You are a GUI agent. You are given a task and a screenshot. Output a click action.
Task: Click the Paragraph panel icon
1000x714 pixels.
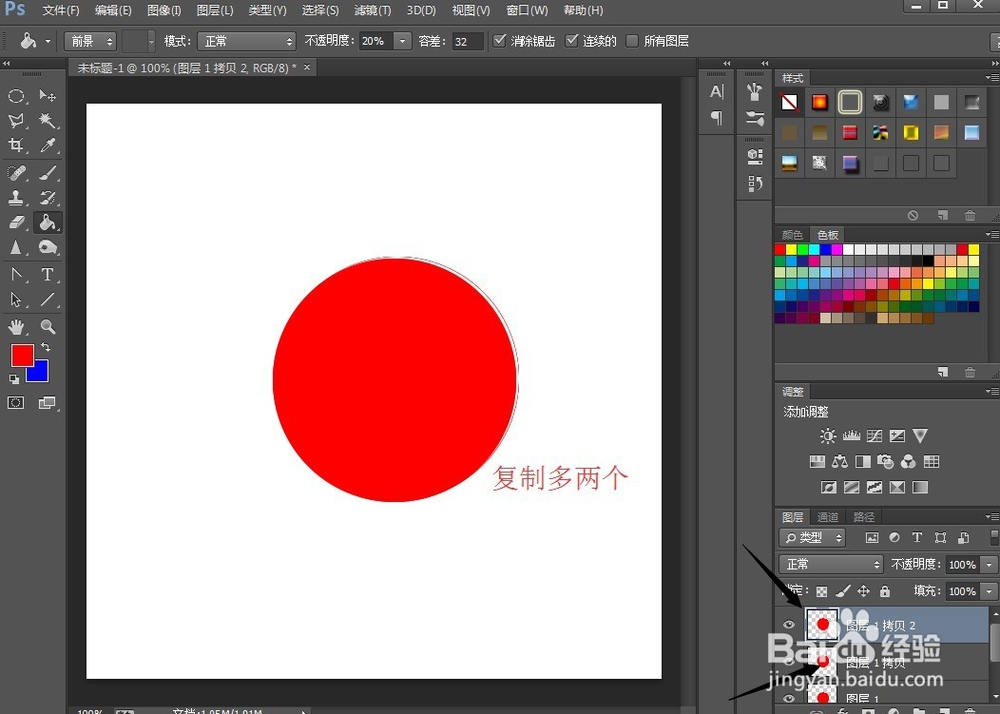717,118
